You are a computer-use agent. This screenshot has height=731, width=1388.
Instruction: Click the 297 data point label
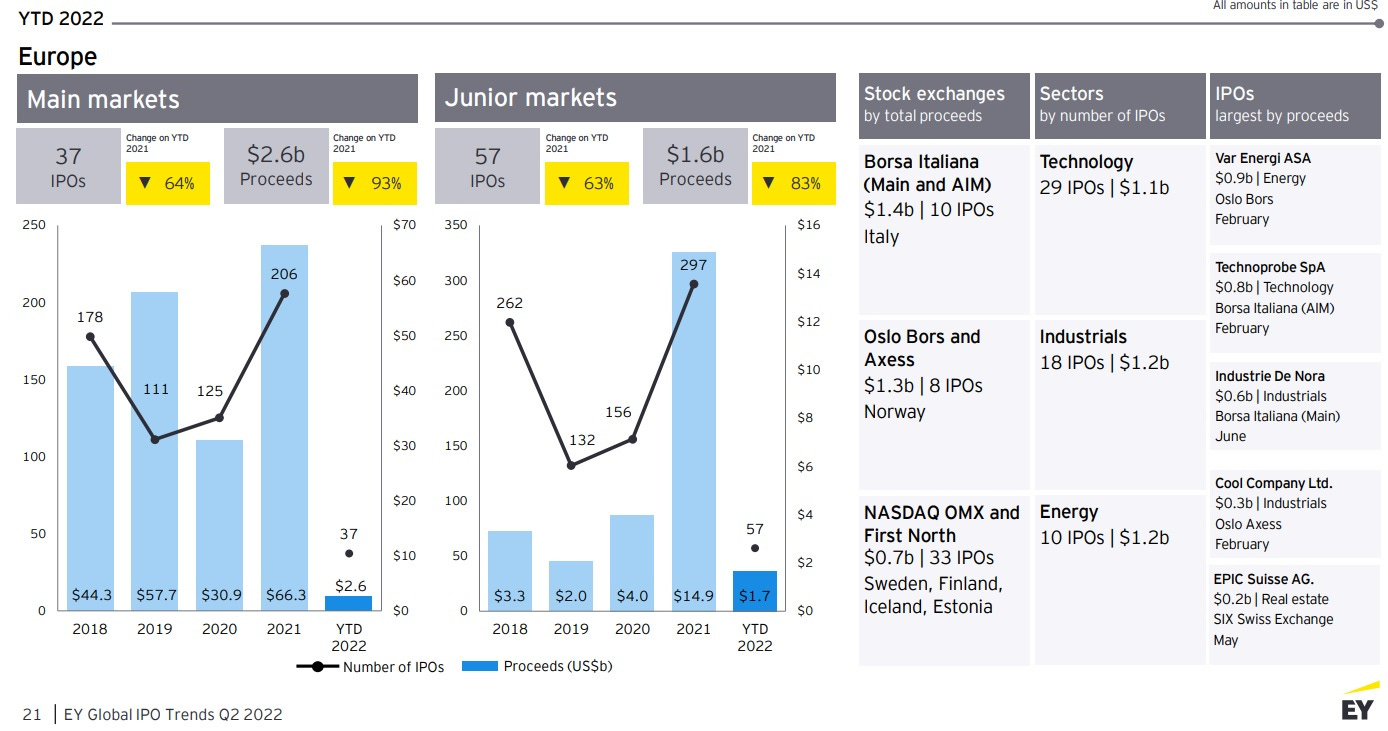coord(693,265)
